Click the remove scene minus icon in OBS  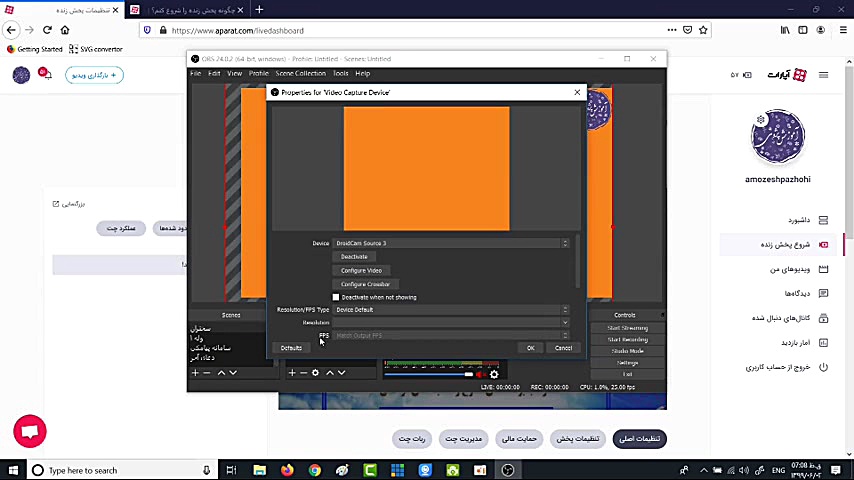click(x=207, y=373)
